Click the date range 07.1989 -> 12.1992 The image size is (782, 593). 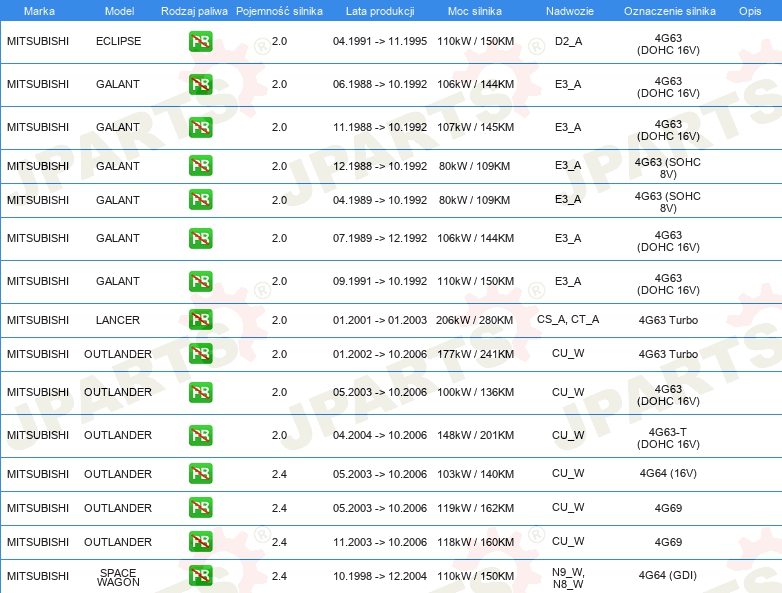[380, 238]
